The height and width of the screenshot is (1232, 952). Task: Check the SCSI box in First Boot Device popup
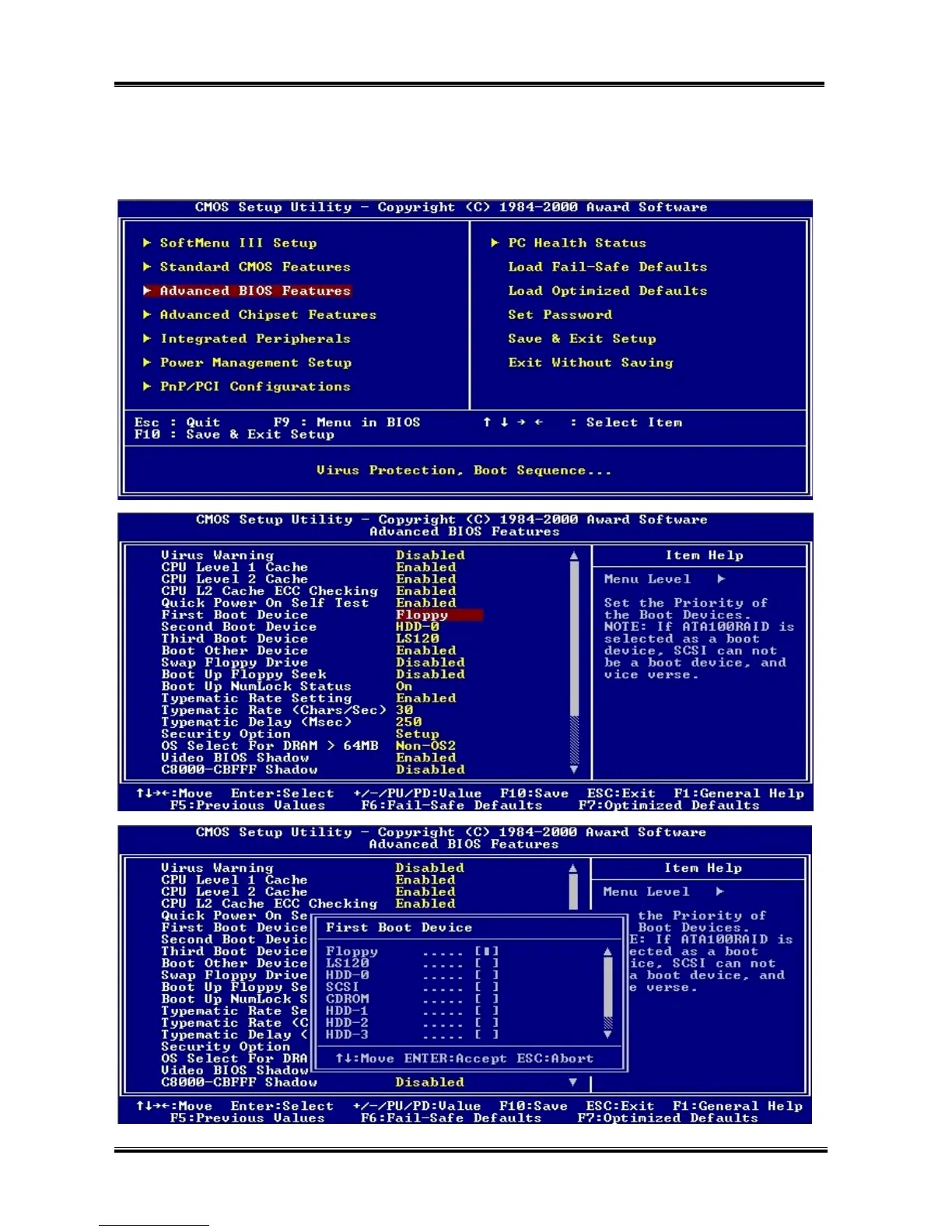point(487,987)
